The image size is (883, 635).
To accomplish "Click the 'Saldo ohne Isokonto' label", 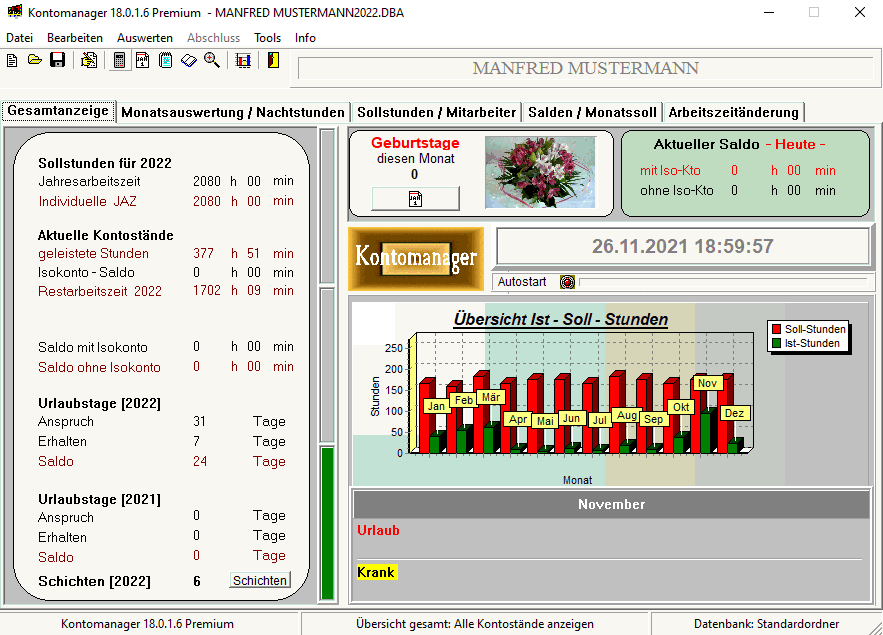I will pyautogui.click(x=99, y=367).
